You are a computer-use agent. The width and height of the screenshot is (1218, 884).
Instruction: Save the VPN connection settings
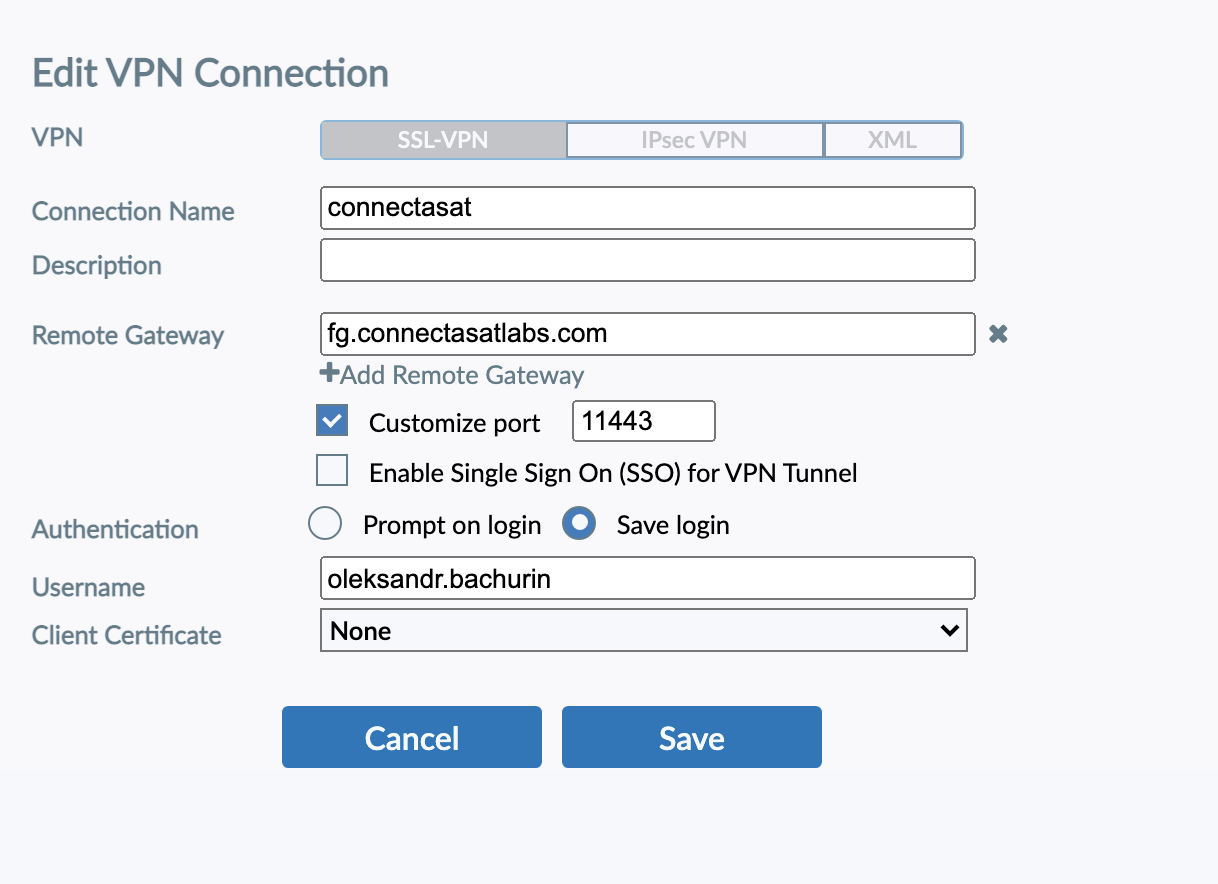coord(692,737)
